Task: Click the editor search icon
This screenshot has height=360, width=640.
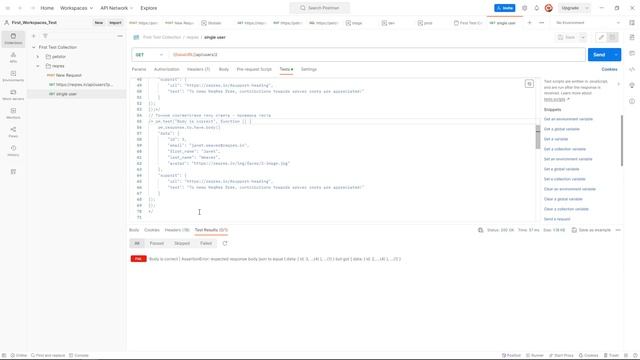Action: (529, 84)
